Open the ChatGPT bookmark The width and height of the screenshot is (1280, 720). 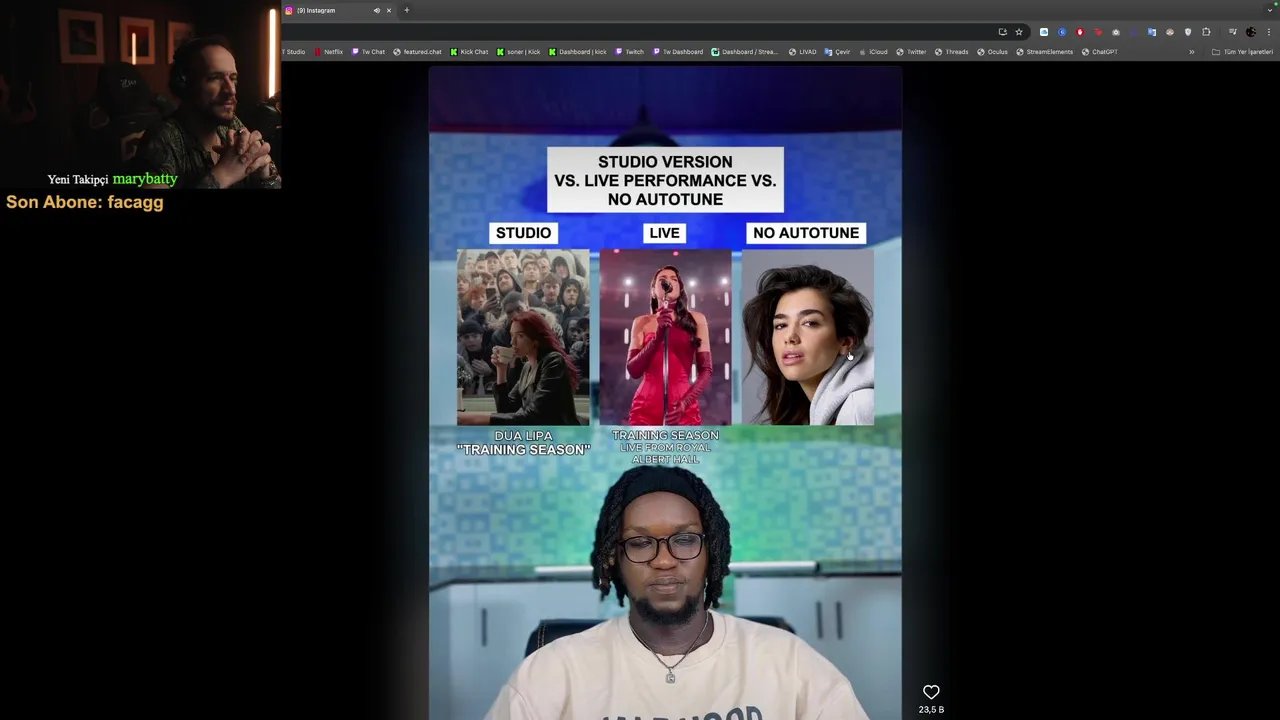coord(1099,52)
